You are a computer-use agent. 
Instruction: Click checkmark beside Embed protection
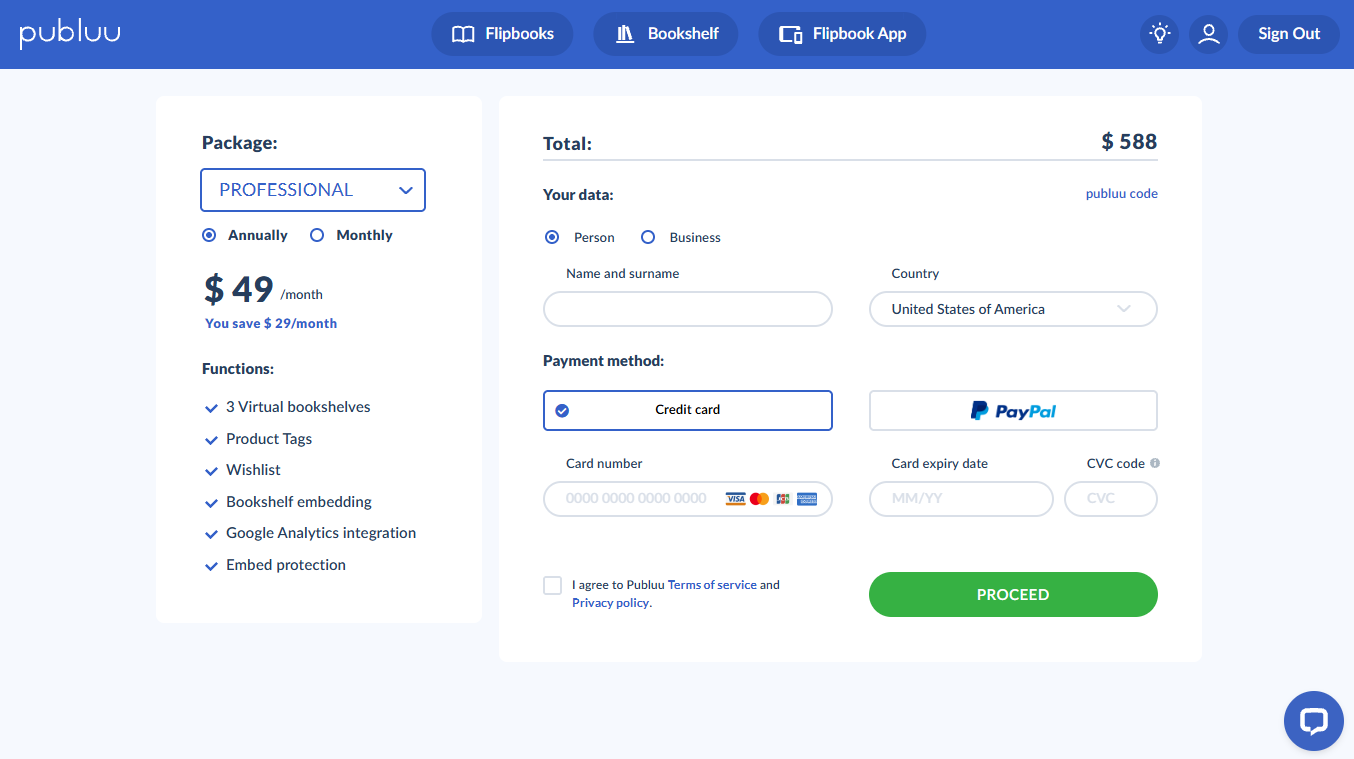(x=211, y=566)
